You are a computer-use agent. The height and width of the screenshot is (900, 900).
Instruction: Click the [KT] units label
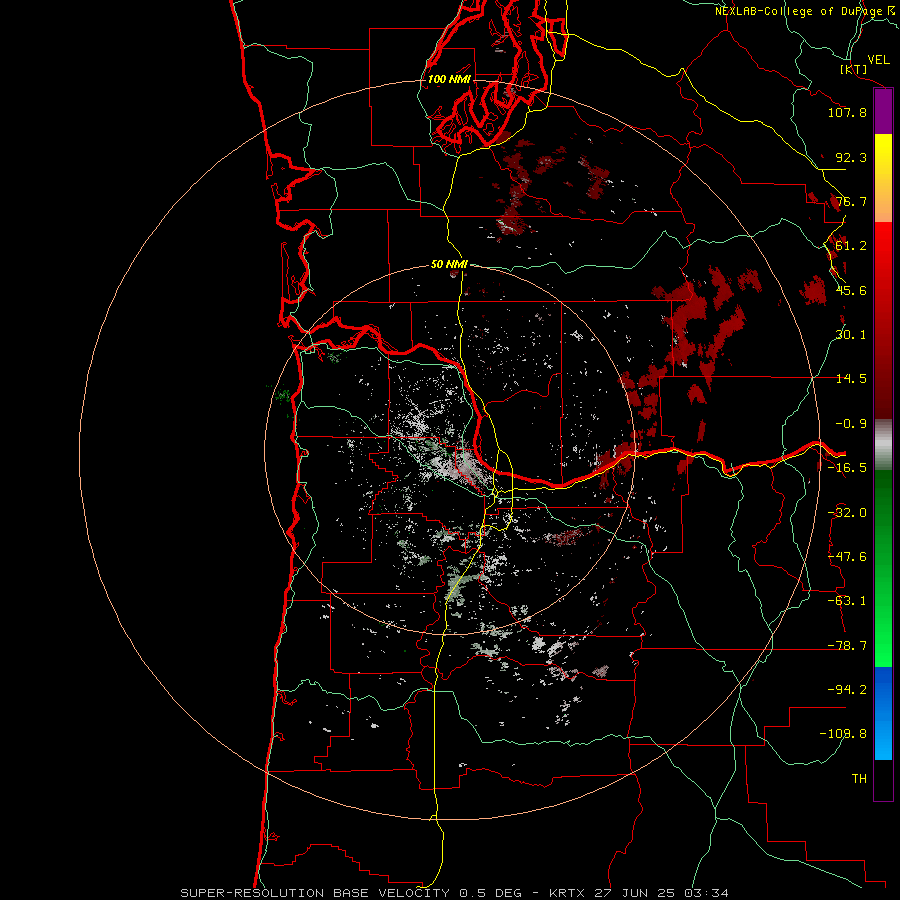tap(854, 69)
